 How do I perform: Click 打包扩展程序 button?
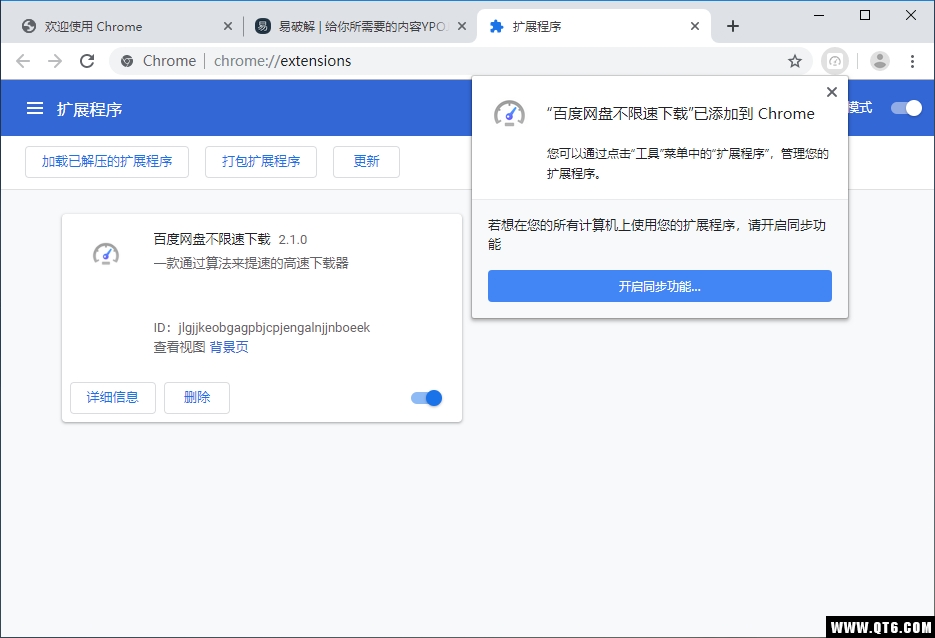pos(261,162)
